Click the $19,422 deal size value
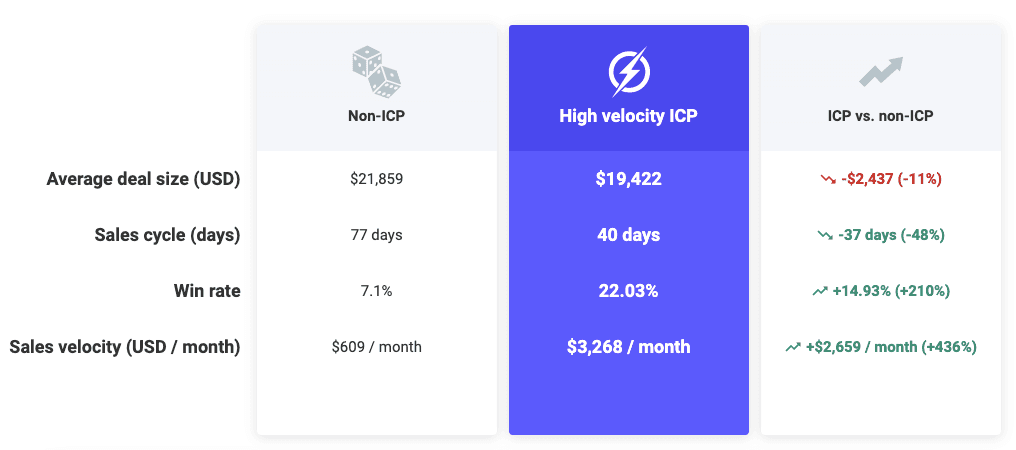This screenshot has width=1016, height=450. (628, 179)
